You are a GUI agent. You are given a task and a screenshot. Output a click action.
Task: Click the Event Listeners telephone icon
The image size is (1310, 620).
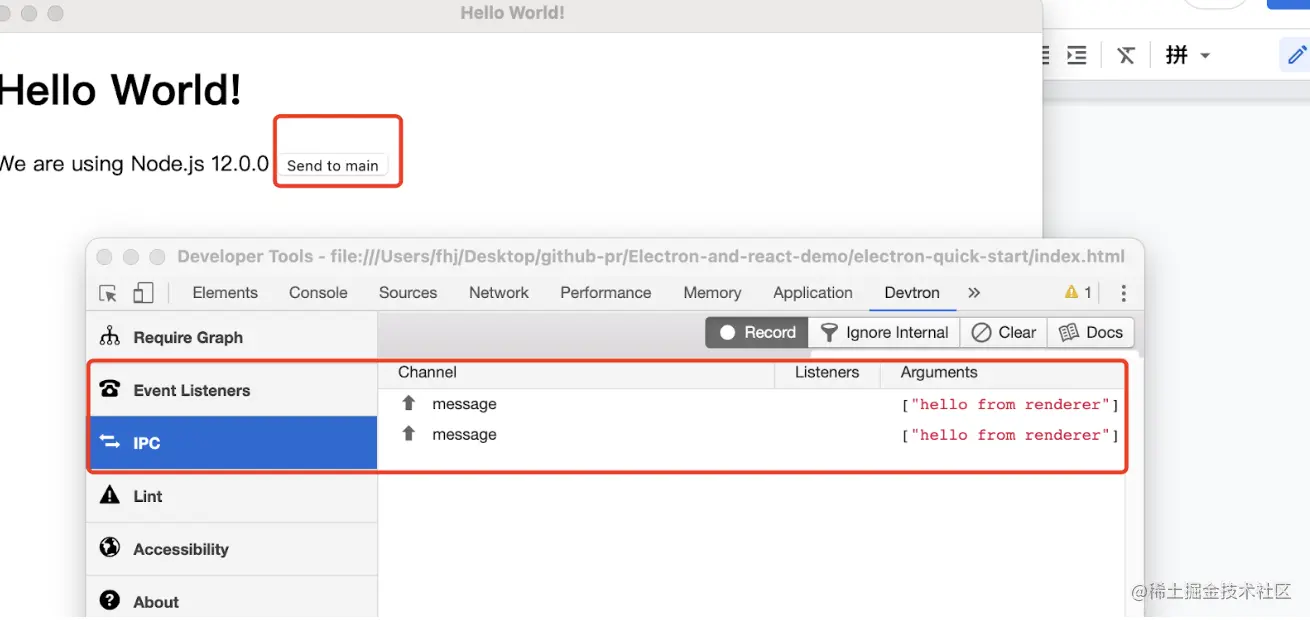(110, 389)
